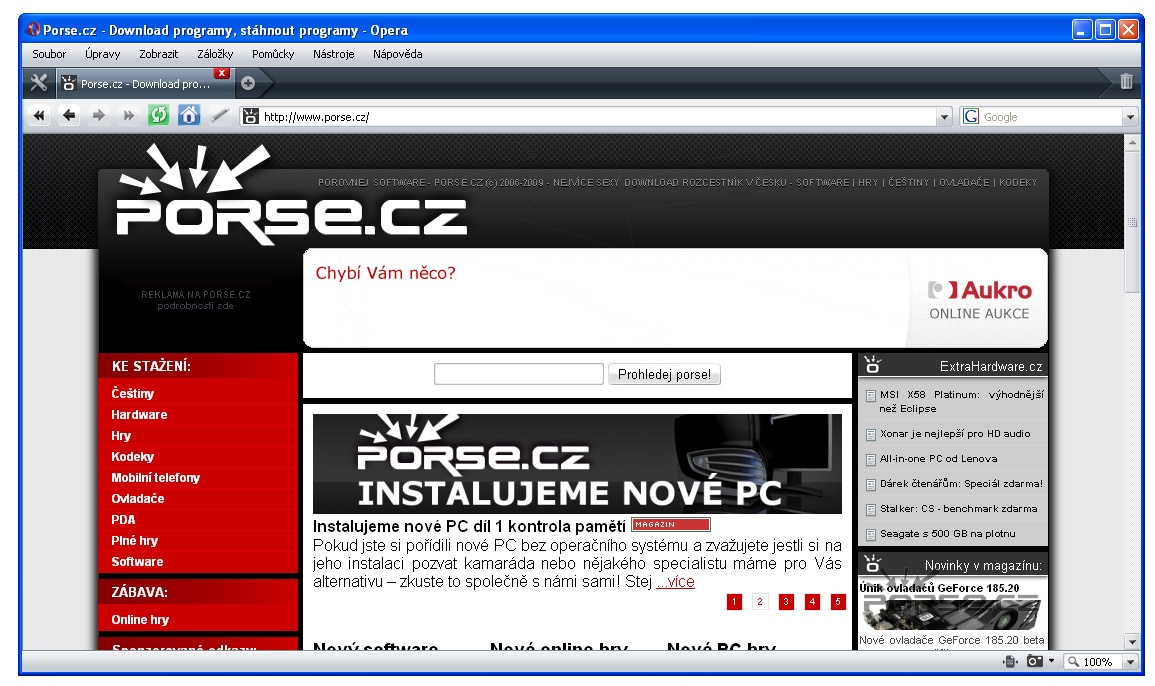This screenshot has width=1155, height=686.
Task: Open the Soubor menu
Action: click(49, 54)
